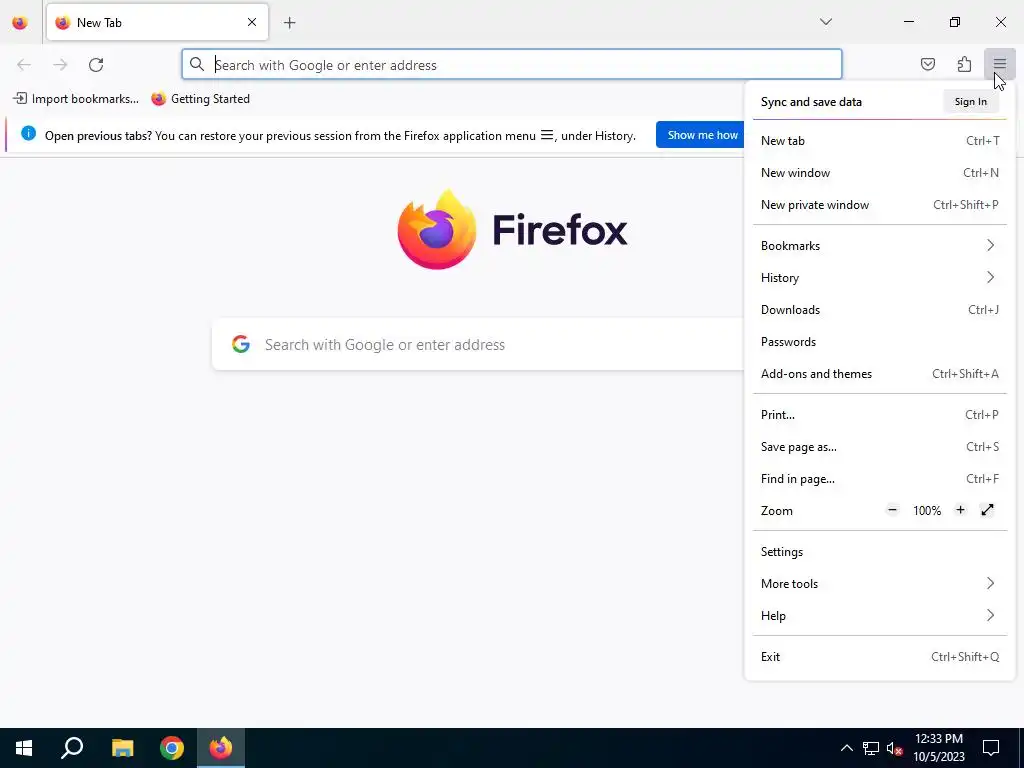Image resolution: width=1024 pixels, height=768 pixels.
Task: Click the taskbar clock and date
Action: pyautogui.click(x=938, y=748)
